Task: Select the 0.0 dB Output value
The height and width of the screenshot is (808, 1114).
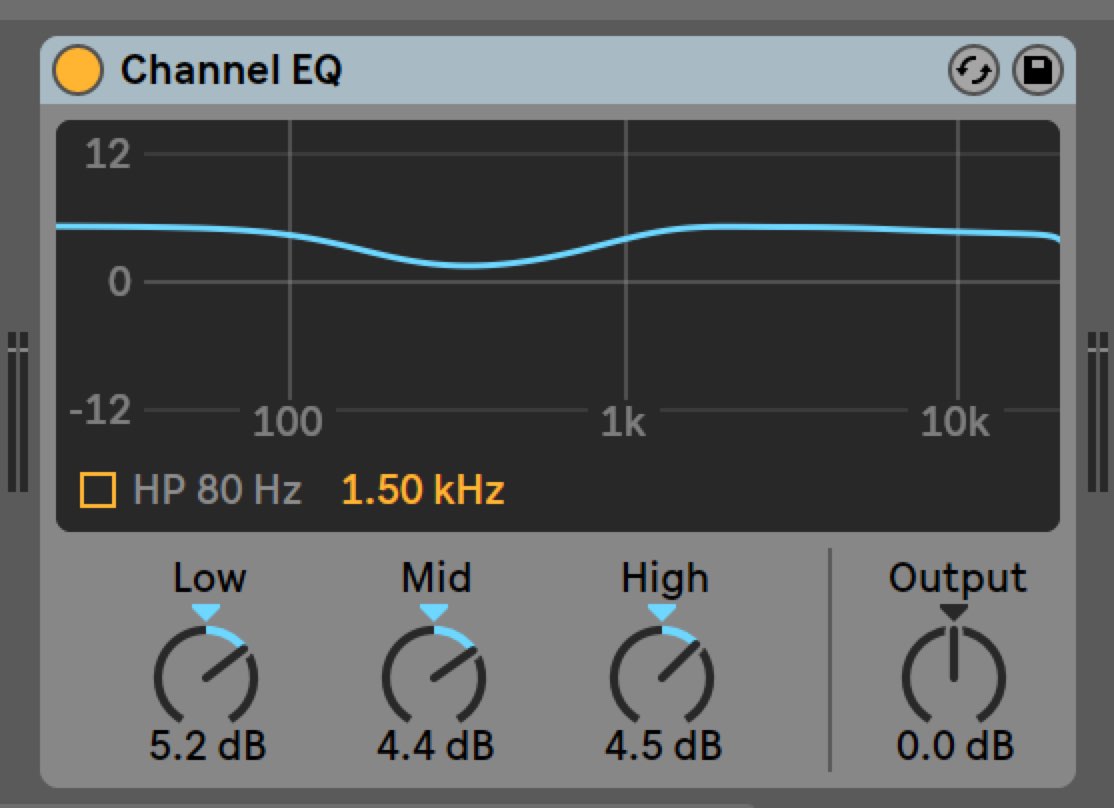Action: 955,745
